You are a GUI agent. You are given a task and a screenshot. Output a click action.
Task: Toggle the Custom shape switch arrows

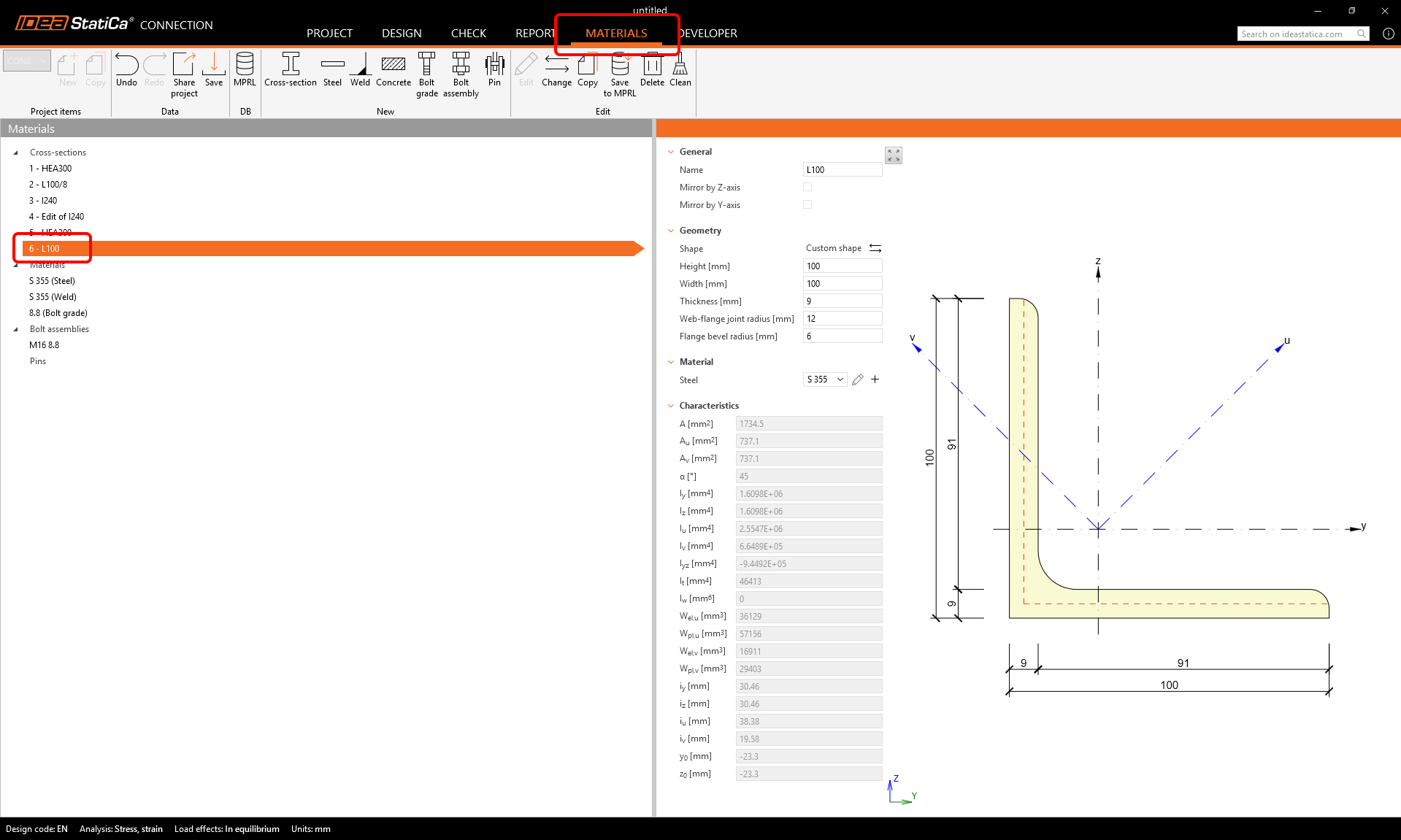click(x=875, y=248)
